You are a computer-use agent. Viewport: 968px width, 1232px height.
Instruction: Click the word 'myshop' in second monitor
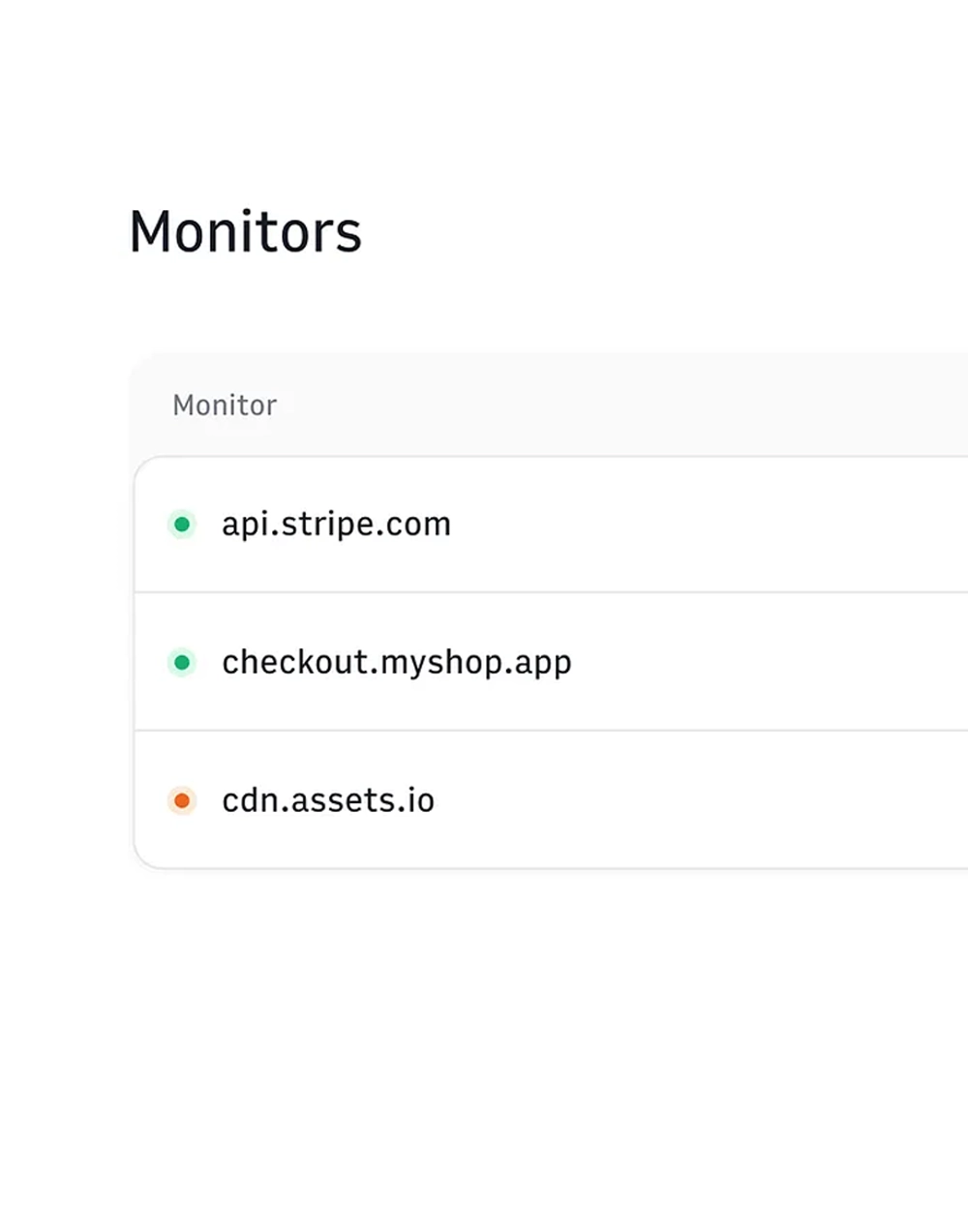(x=441, y=664)
